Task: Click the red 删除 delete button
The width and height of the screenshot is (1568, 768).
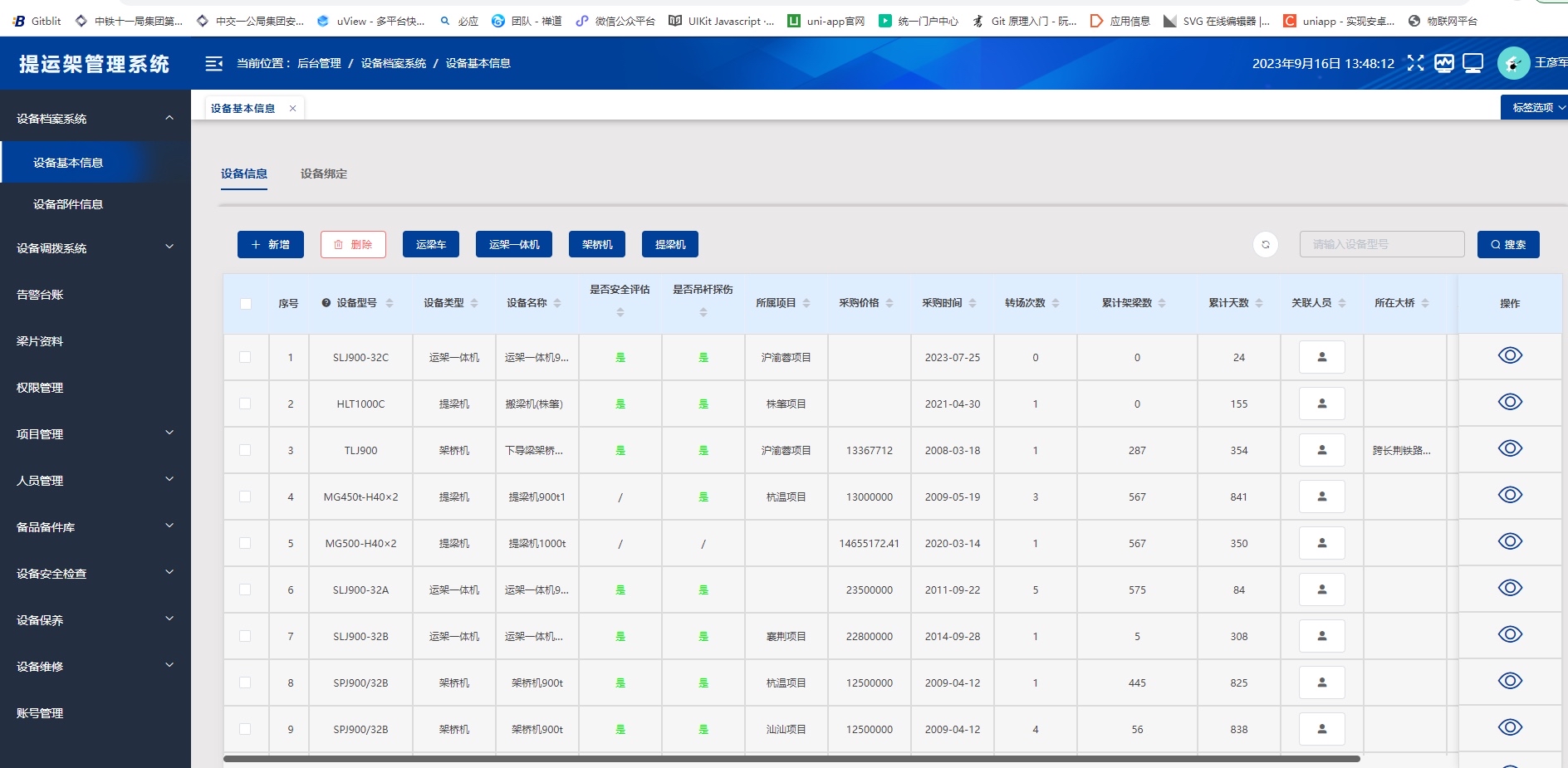Action: click(353, 244)
